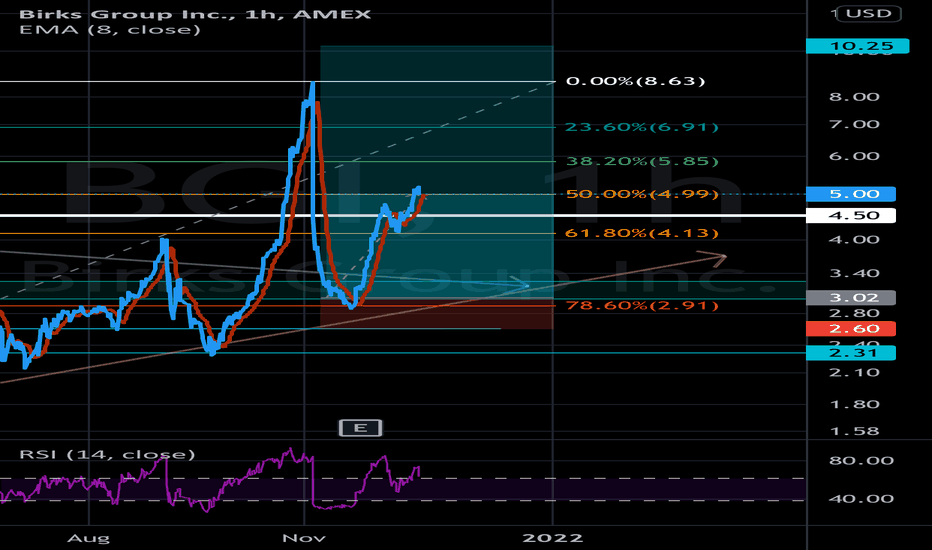The height and width of the screenshot is (550, 932).
Task: Select the 10.25 price label
Action: tap(857, 46)
